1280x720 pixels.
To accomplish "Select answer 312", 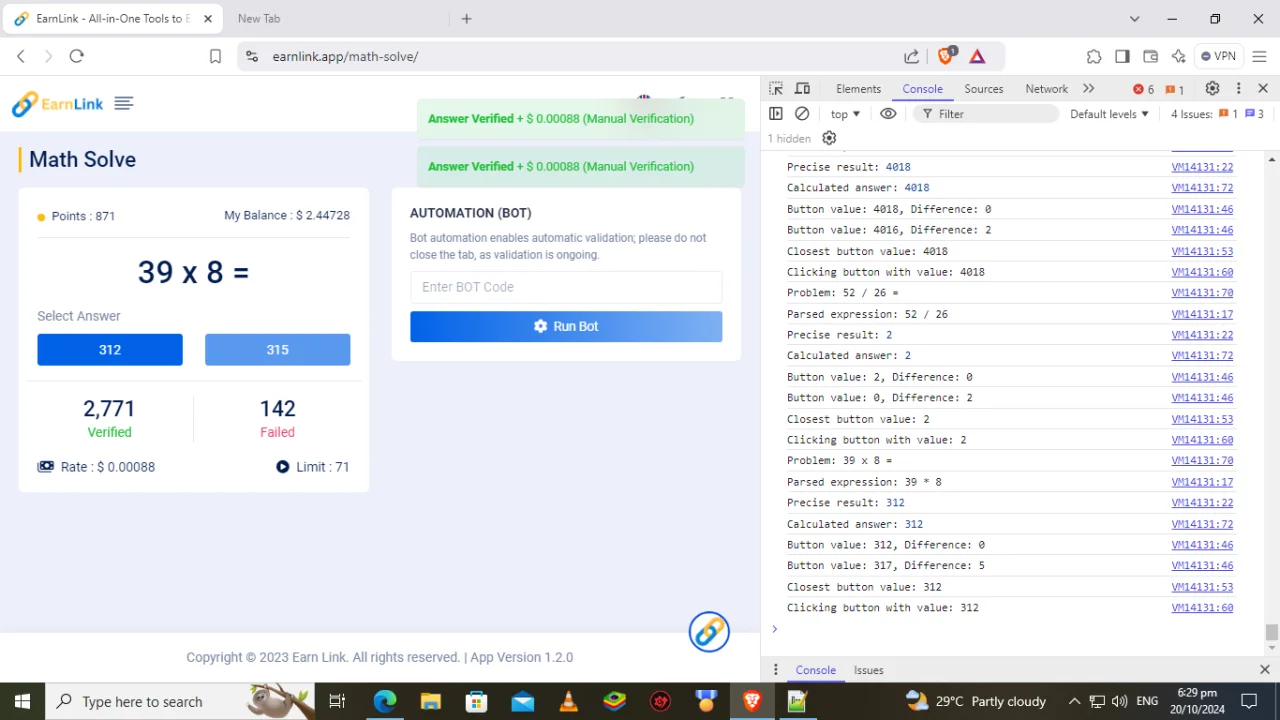I will pyautogui.click(x=110, y=350).
